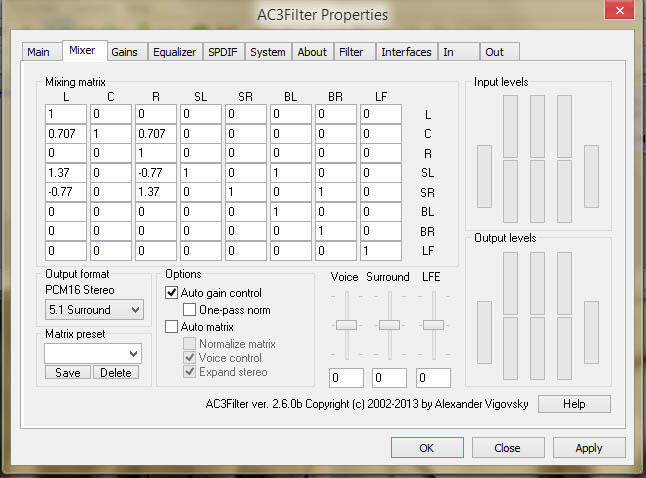Click the LFE gain value field
This screenshot has height=478, width=646.
(433, 378)
